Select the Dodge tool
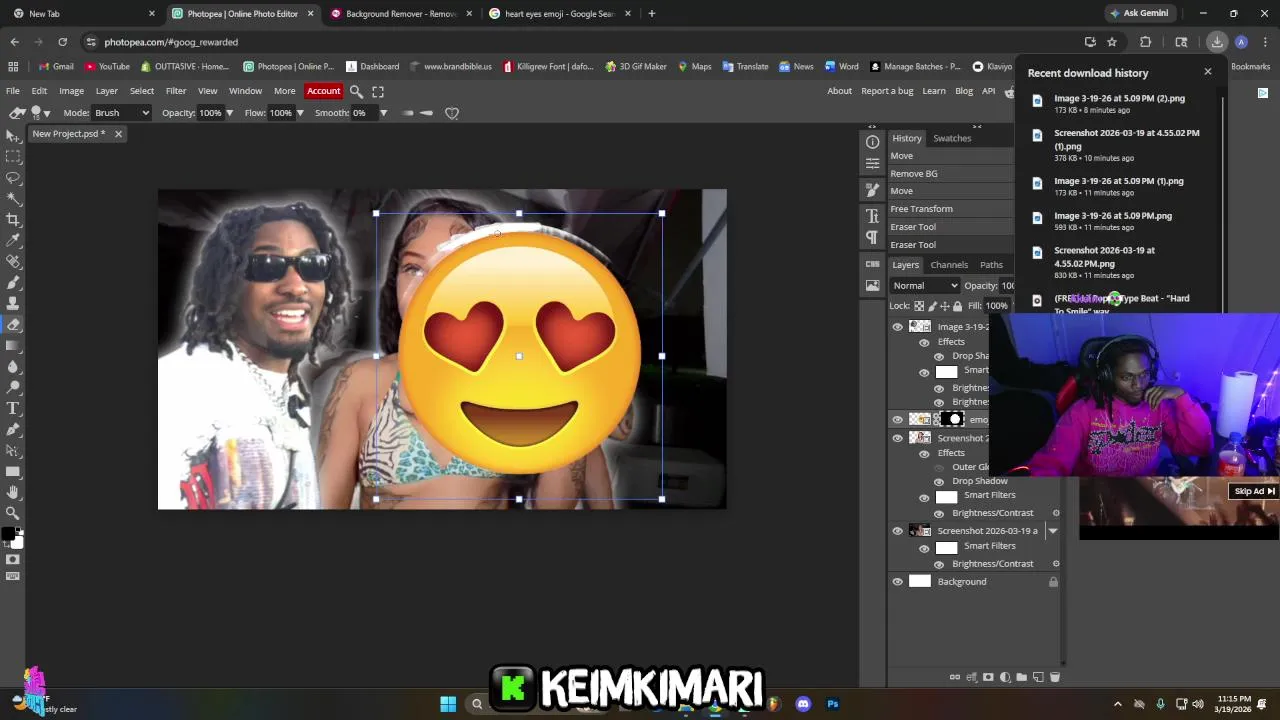 point(13,388)
